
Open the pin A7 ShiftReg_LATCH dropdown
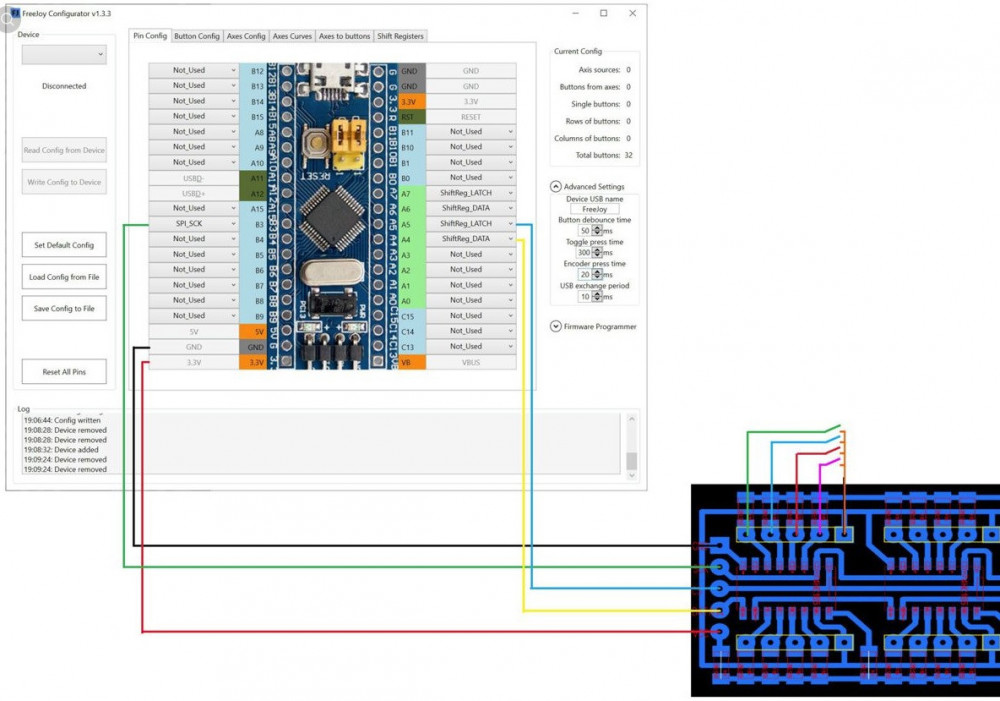[x=471, y=193]
